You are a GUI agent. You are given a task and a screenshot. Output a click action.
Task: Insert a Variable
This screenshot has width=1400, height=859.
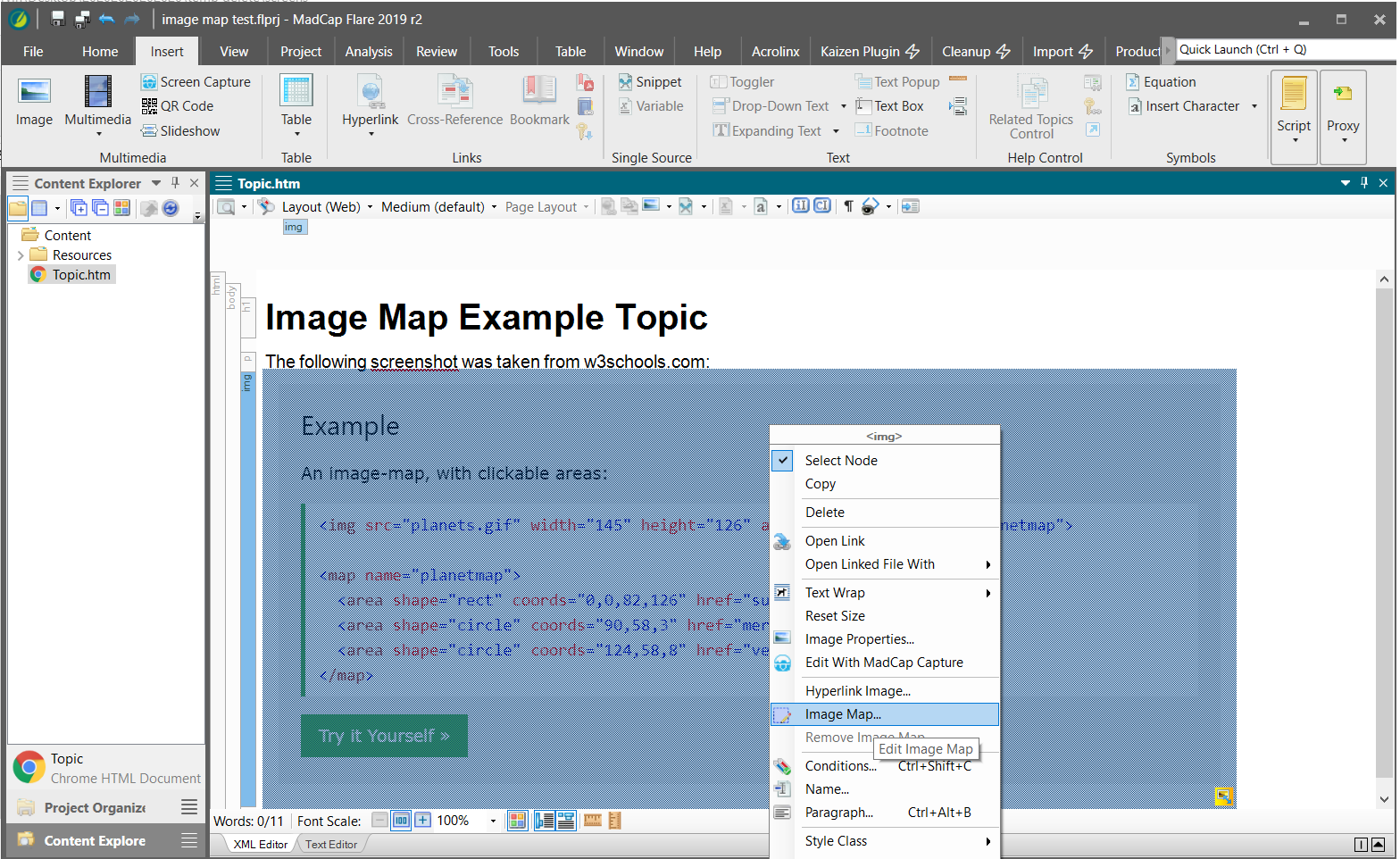pos(651,105)
